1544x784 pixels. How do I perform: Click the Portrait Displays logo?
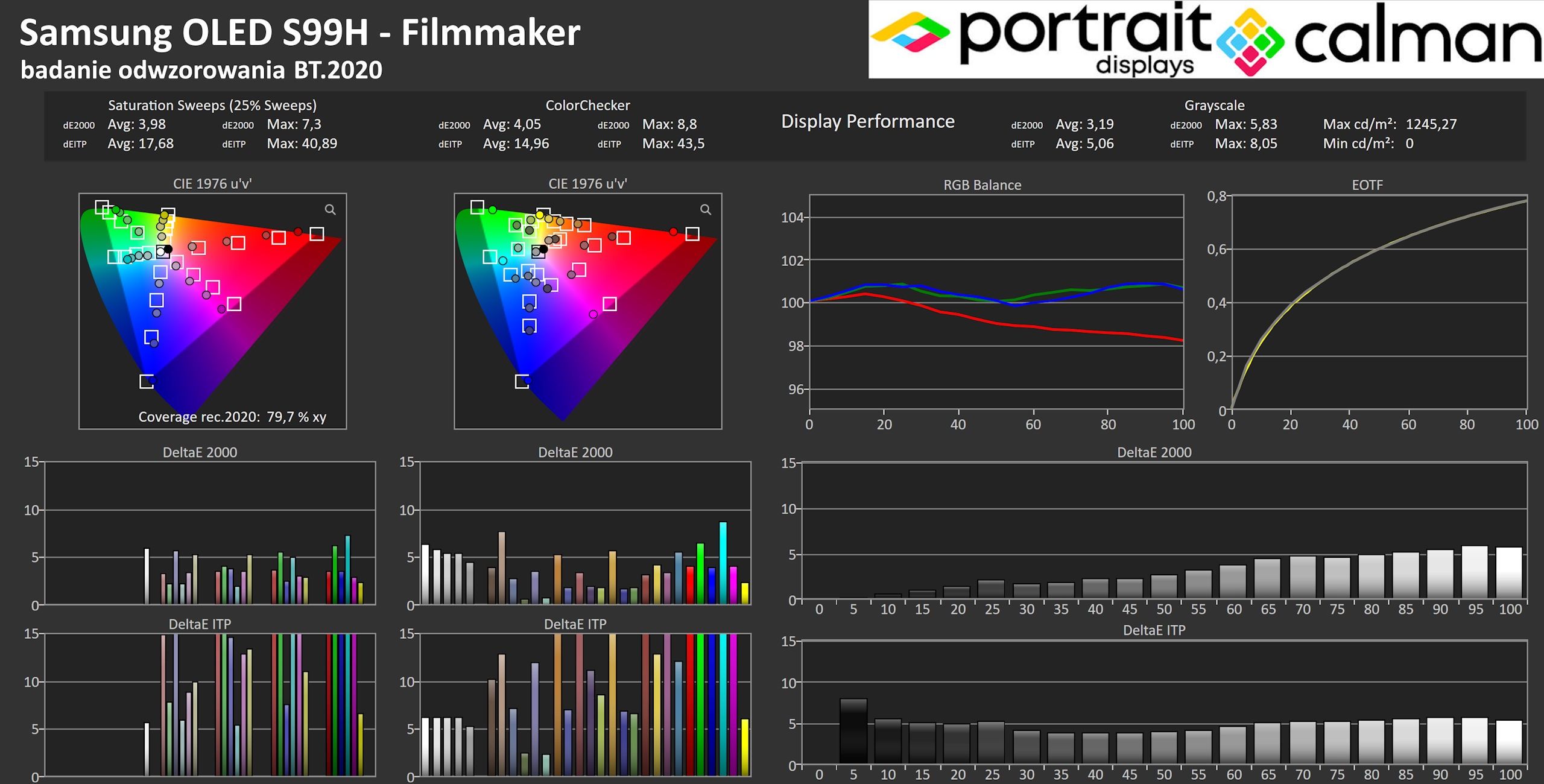coord(1042,39)
